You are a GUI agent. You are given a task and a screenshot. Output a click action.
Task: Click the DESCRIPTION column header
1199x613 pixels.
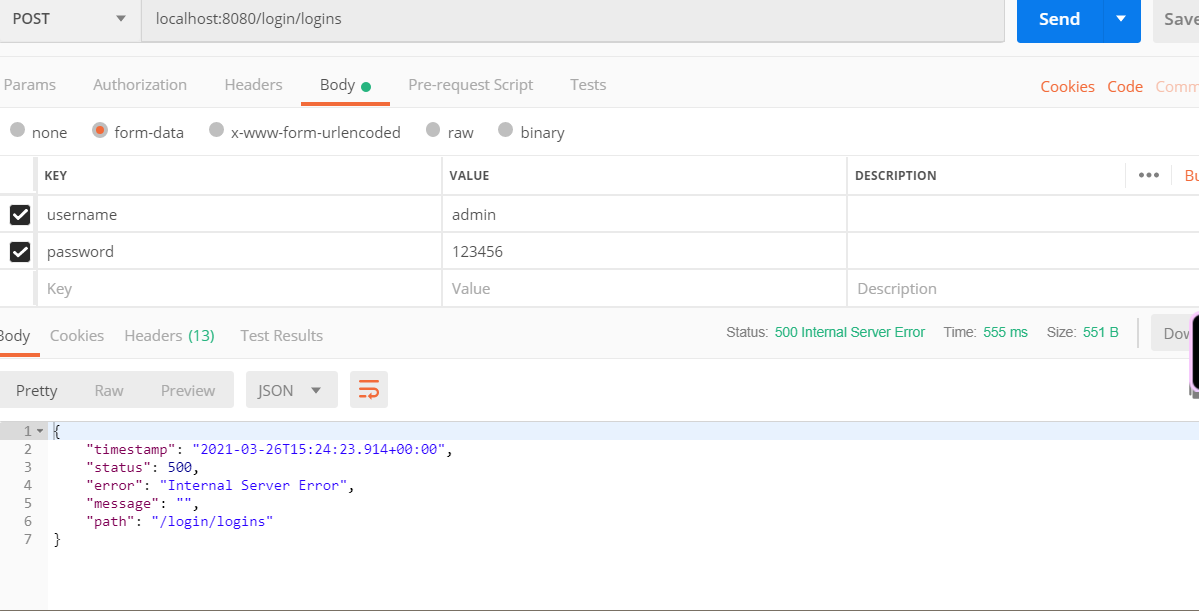[895, 176]
